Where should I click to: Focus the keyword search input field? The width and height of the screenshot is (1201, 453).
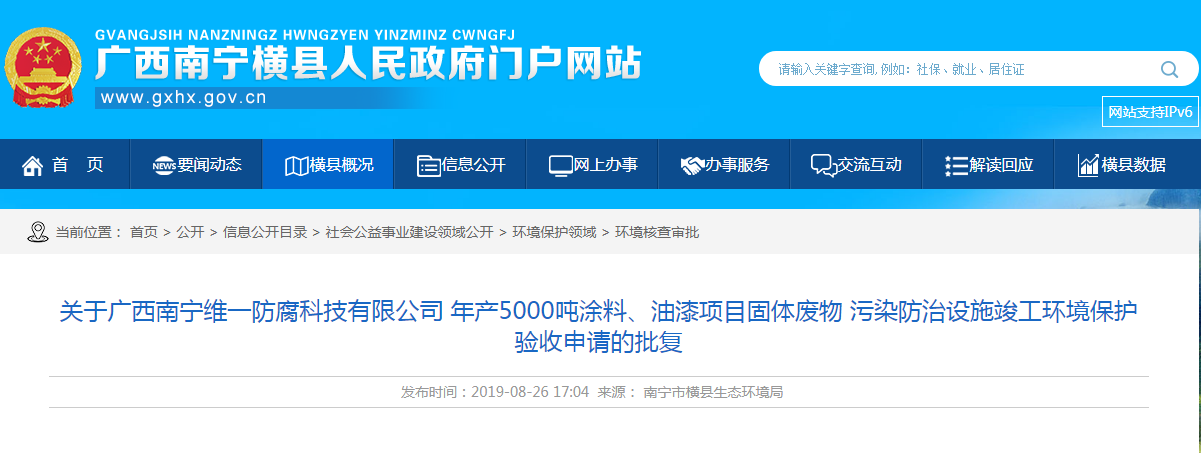pos(960,69)
